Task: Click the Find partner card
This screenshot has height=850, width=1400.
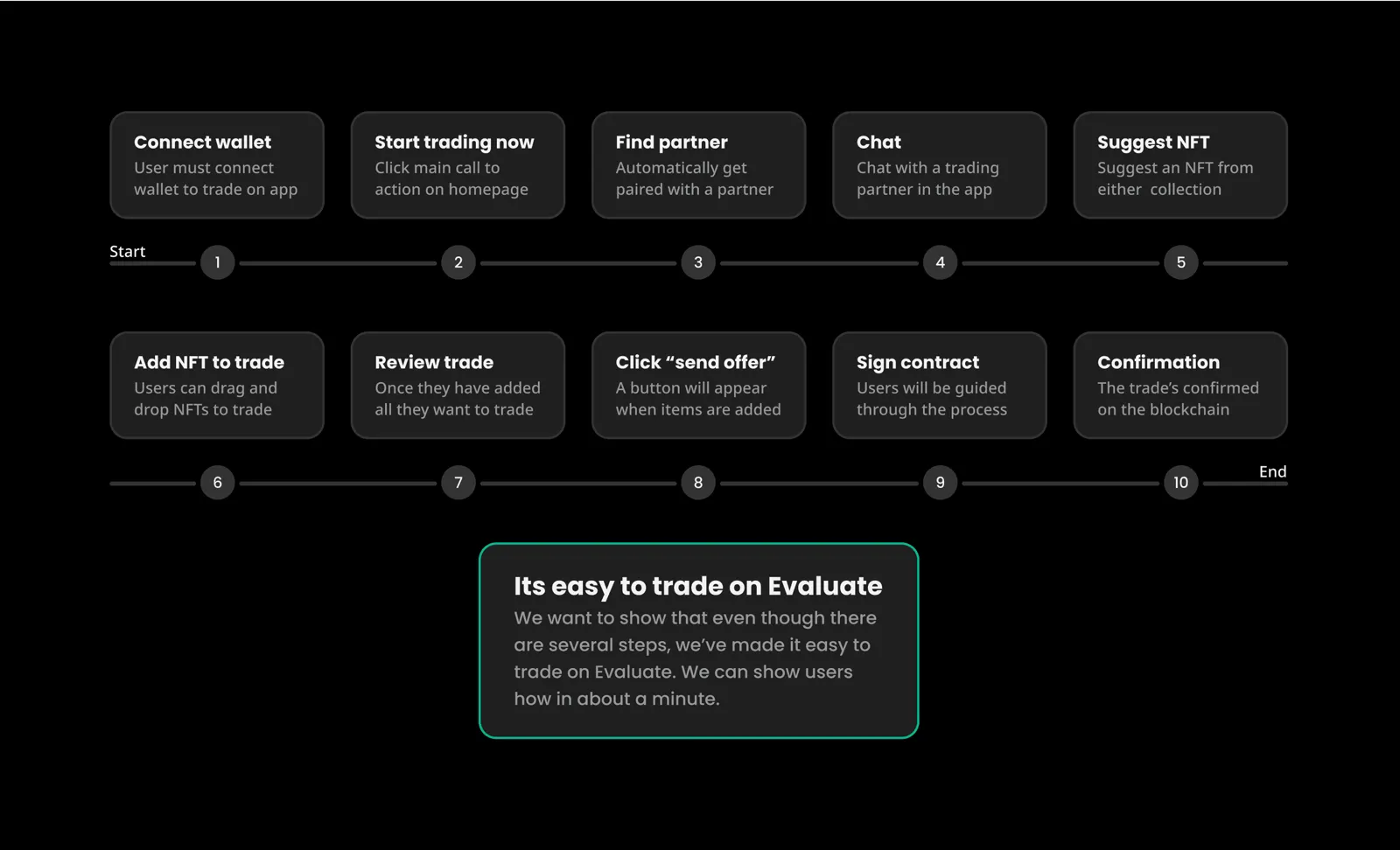Action: click(698, 165)
